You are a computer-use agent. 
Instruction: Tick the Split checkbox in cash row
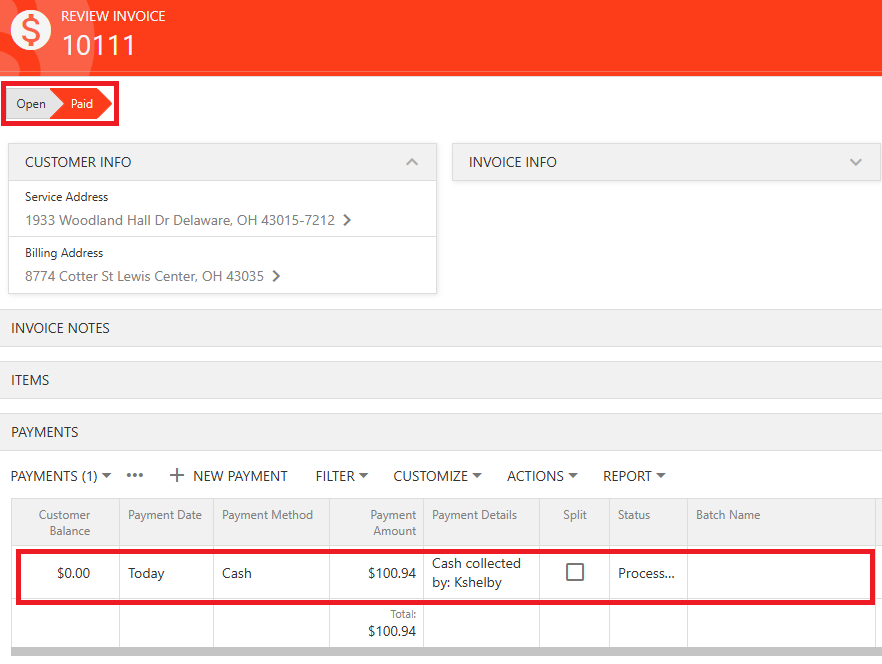[575, 572]
